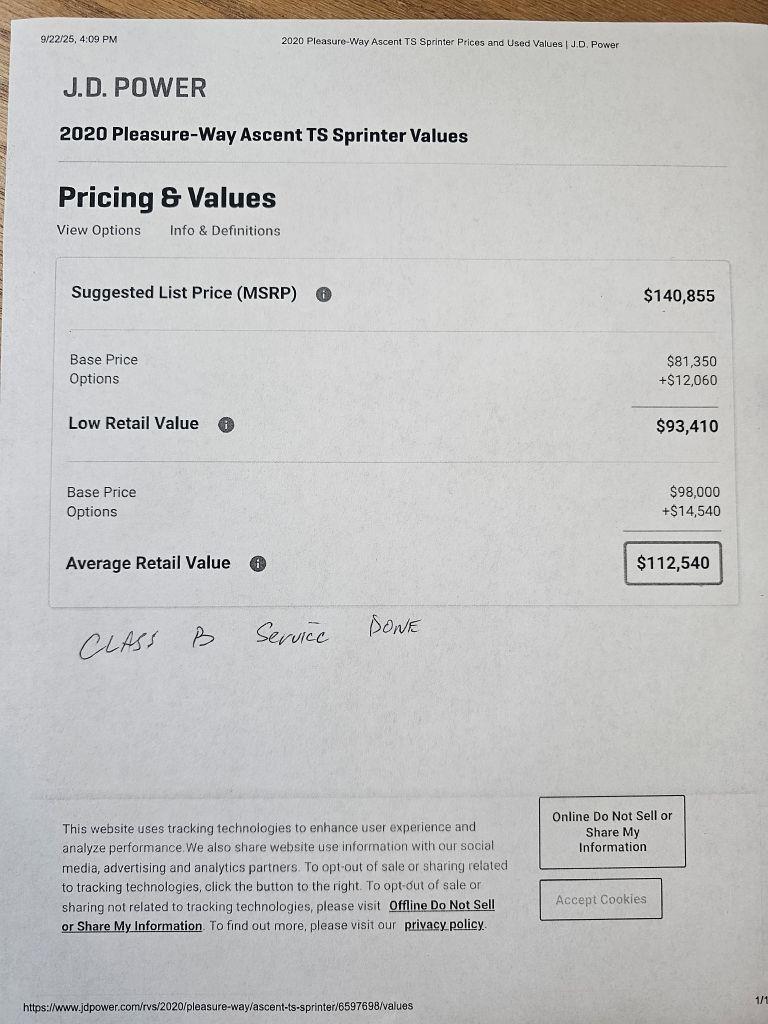Click the jdpower.com URL in the footer
The height and width of the screenshot is (1024, 768).
click(x=217, y=1006)
